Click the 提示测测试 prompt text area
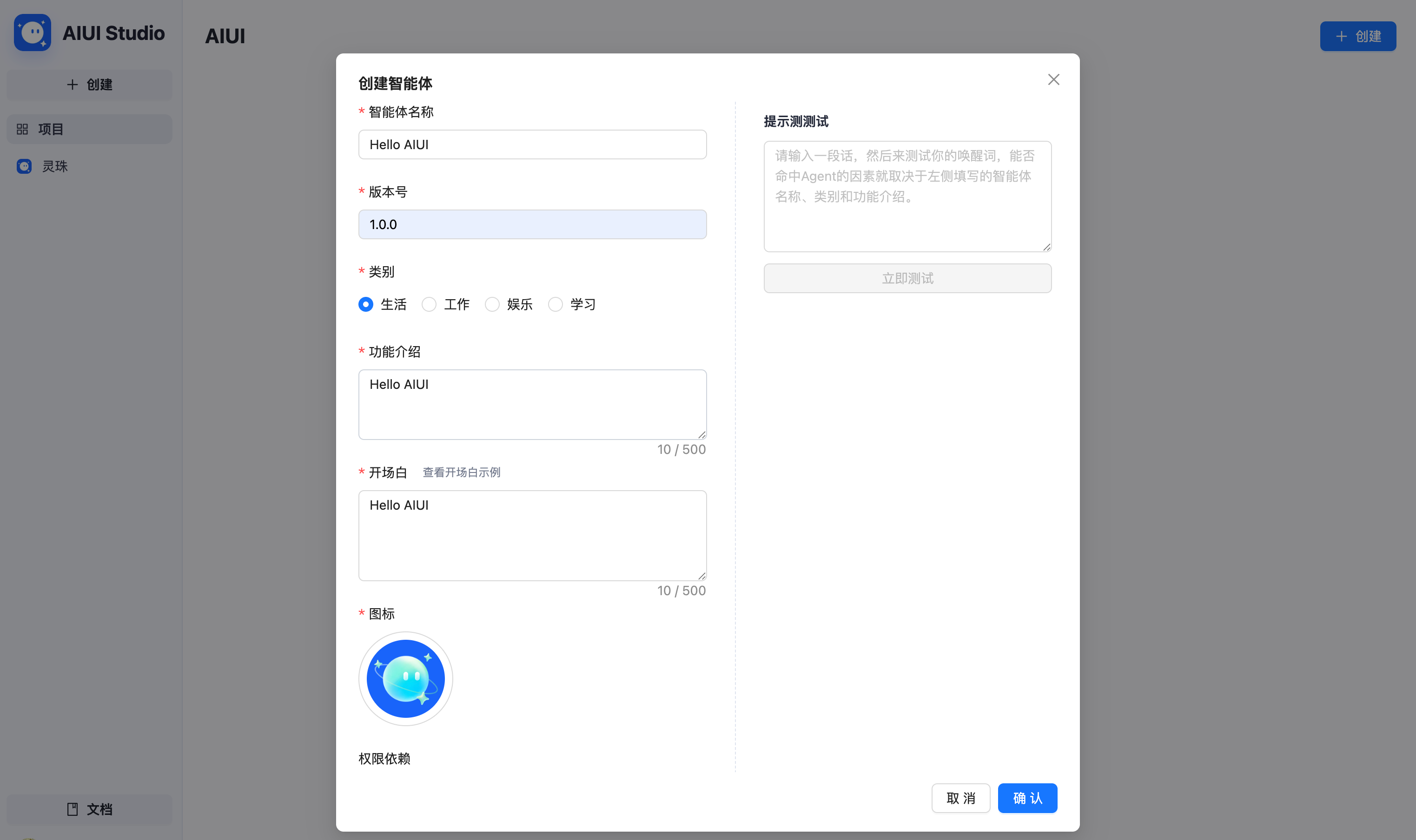This screenshot has width=1416, height=840. 907,197
